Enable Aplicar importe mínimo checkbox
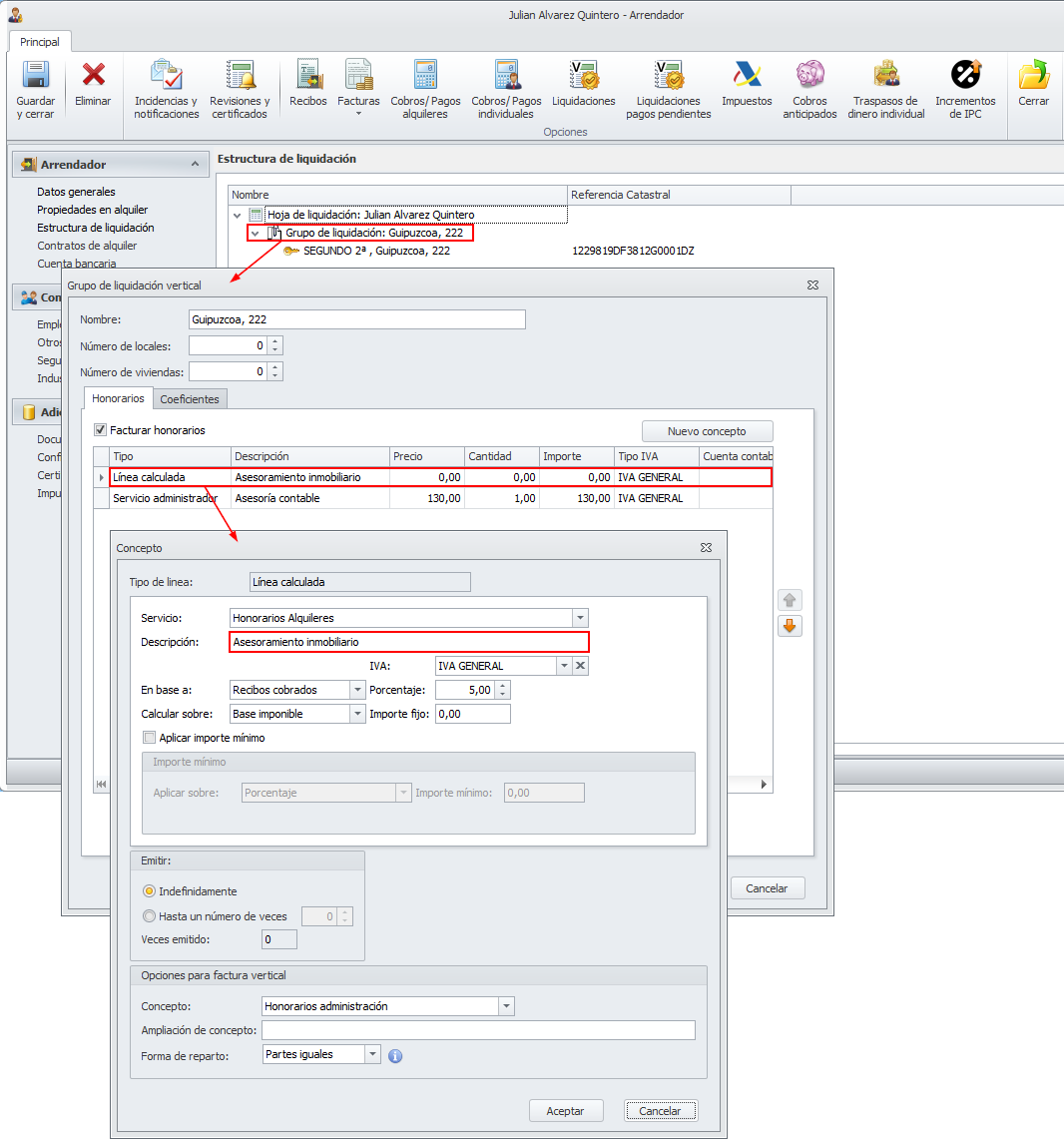This screenshot has height=1140, width=1064. pos(150,738)
